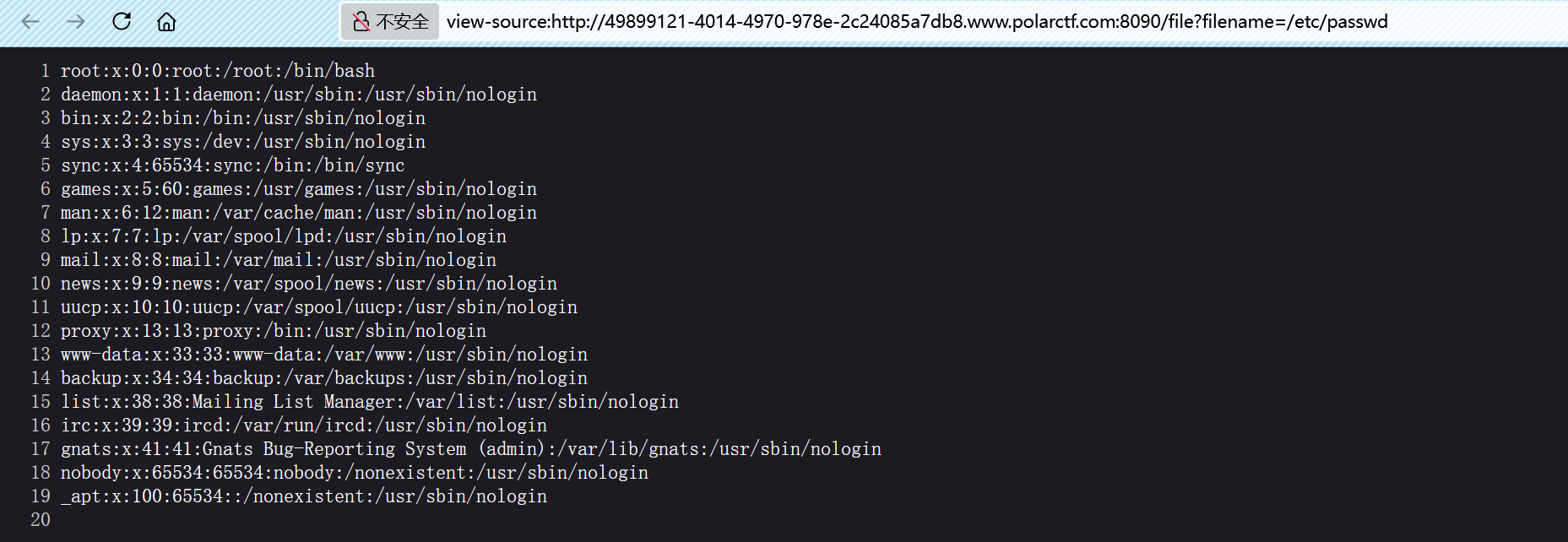Click the Gnats Bug-Reporting System line
Viewport: 1568px width, 542px height.
(x=470, y=449)
